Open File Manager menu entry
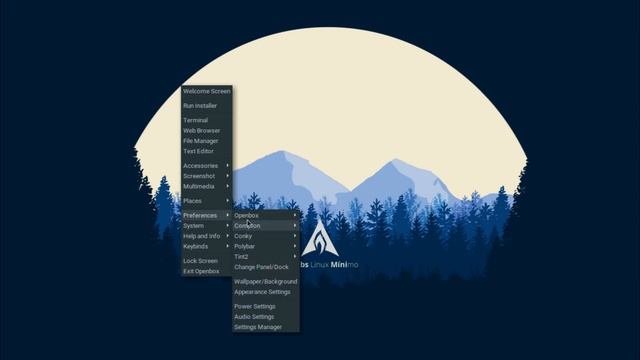640x360 pixels. pyautogui.click(x=207, y=141)
